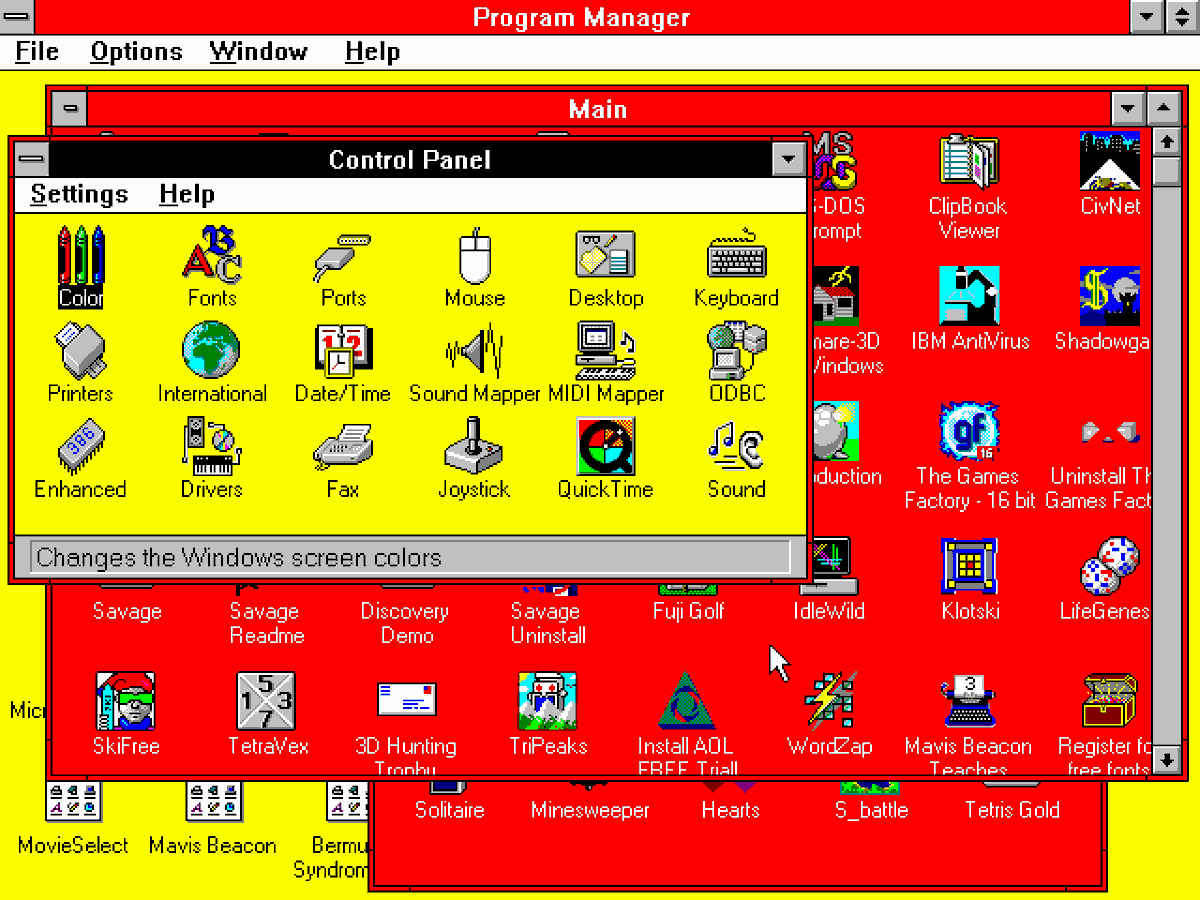Open the Program Manager File menu

tap(37, 52)
